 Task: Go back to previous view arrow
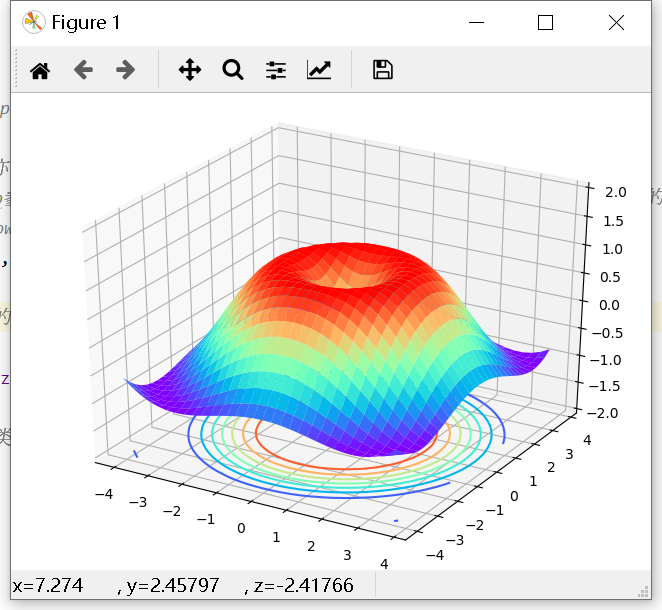coord(83,70)
